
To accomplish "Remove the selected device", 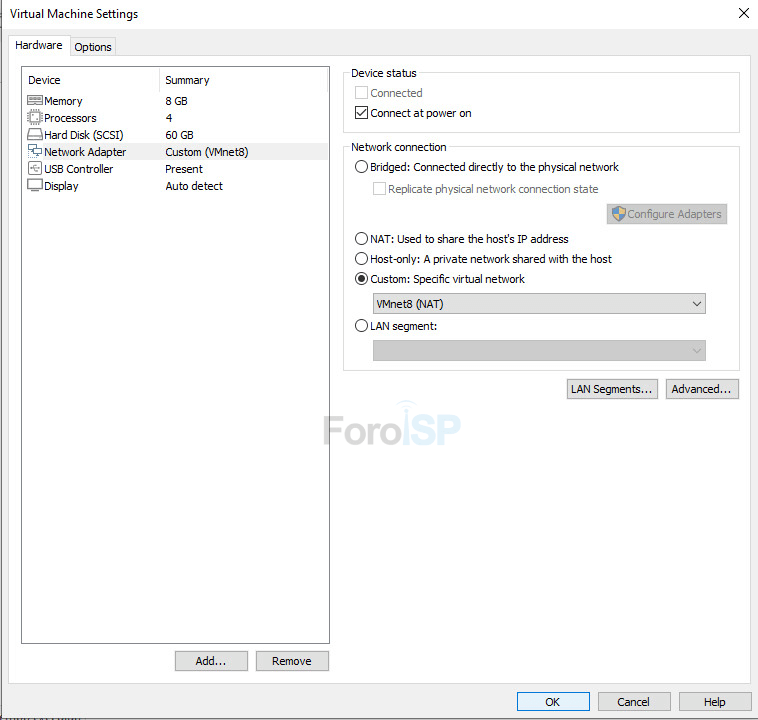I will (292, 661).
